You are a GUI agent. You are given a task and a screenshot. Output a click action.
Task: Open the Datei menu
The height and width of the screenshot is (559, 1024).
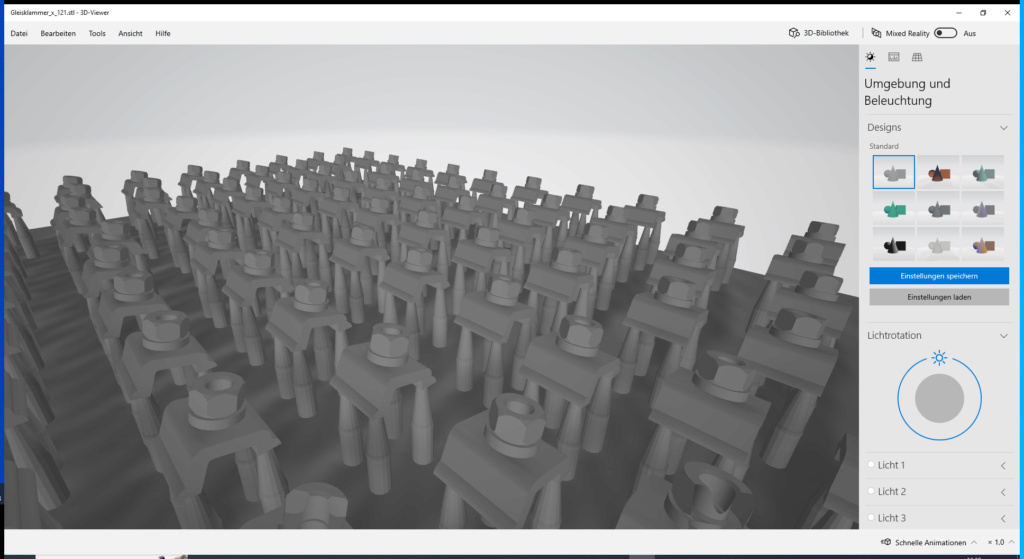coord(19,33)
